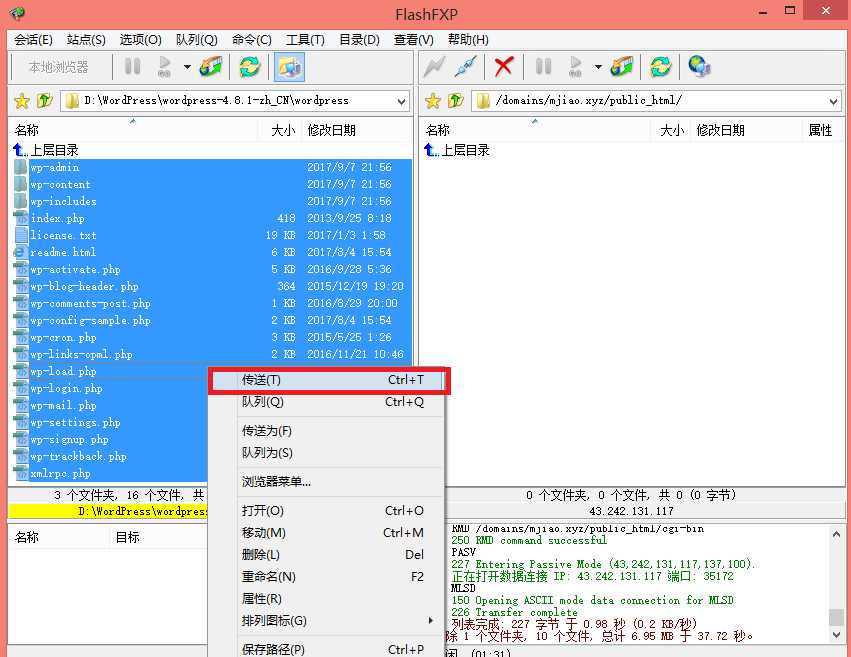The image size is (851, 657).
Task: Click 上层目录 in the local pane
Action: [46, 150]
